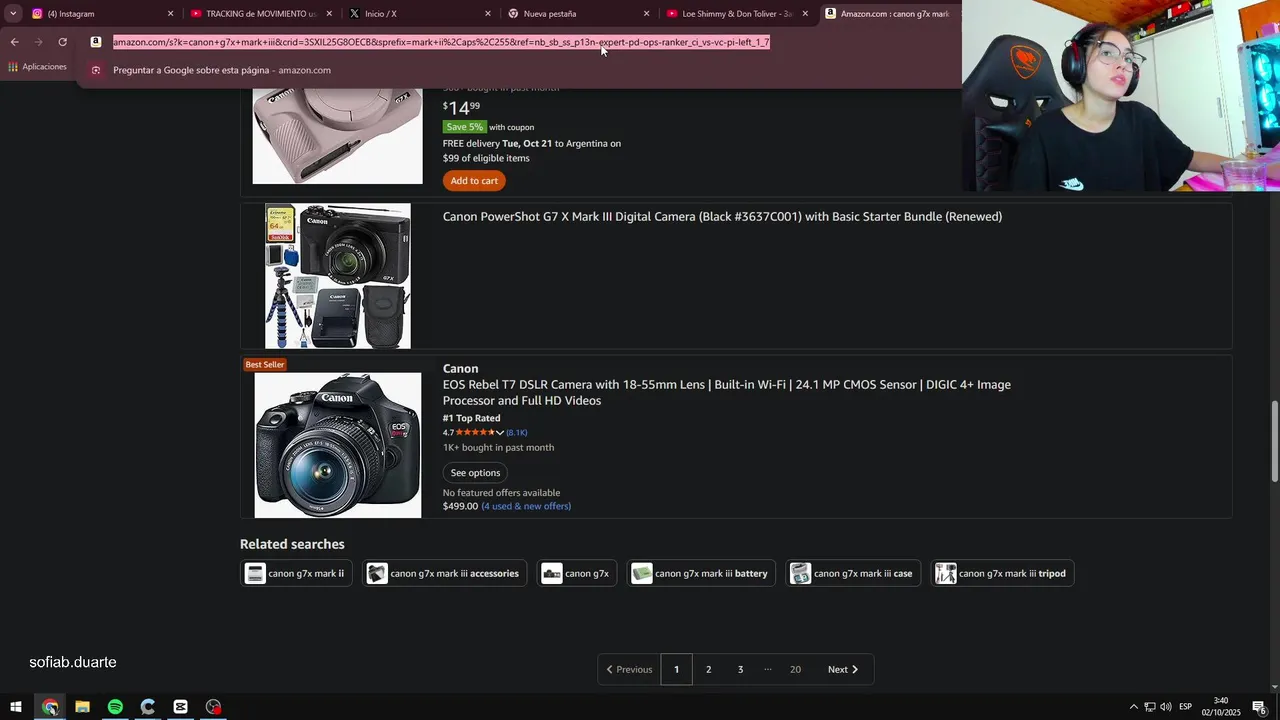Go to results page 20

795,669
